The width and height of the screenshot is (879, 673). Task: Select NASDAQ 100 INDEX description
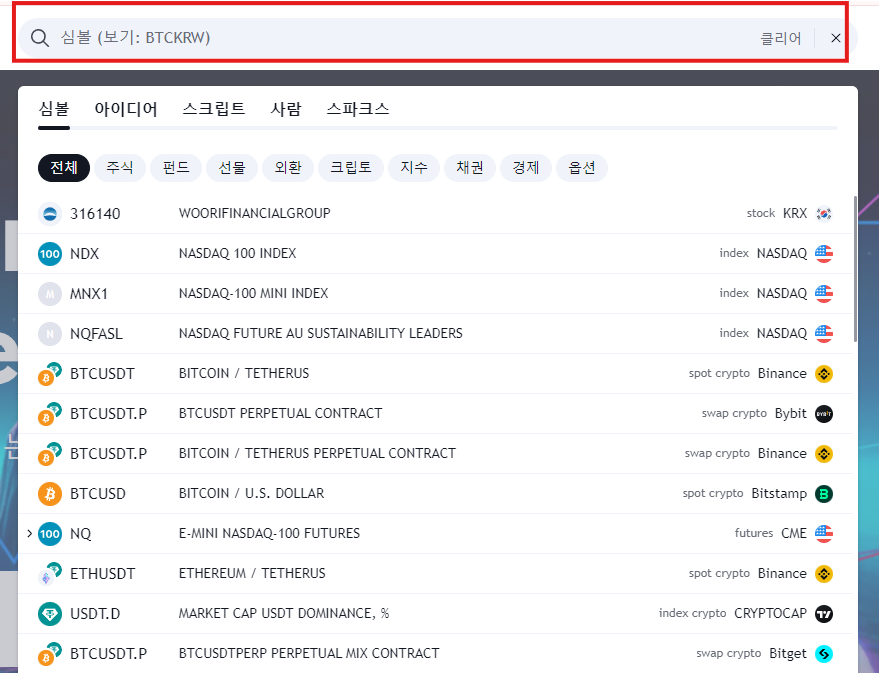(237, 254)
